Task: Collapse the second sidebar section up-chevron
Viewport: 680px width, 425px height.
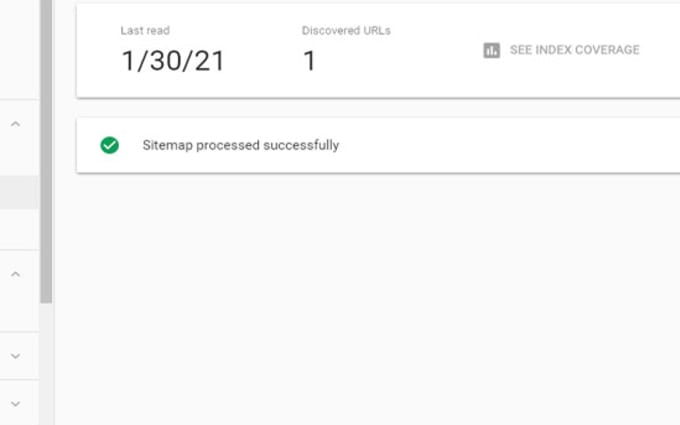Action: [x=15, y=275]
